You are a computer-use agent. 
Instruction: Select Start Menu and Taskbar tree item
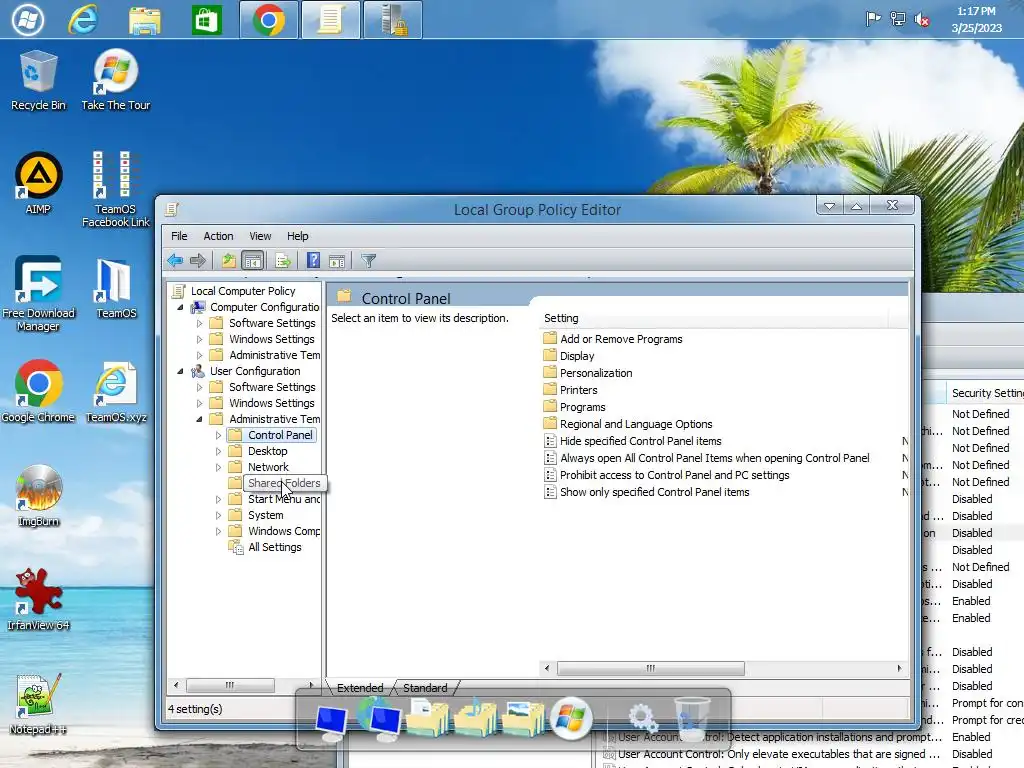click(283, 499)
